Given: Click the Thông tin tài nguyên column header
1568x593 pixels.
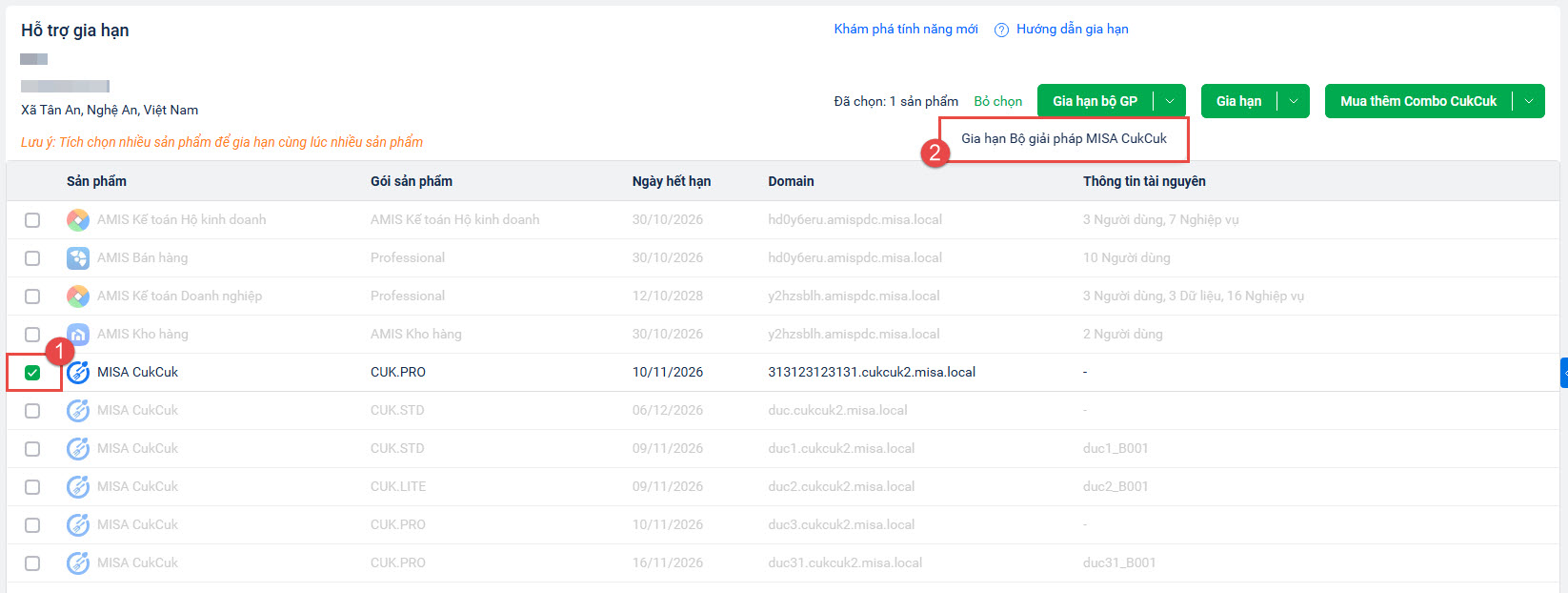Looking at the screenshot, I should pyautogui.click(x=1144, y=181).
